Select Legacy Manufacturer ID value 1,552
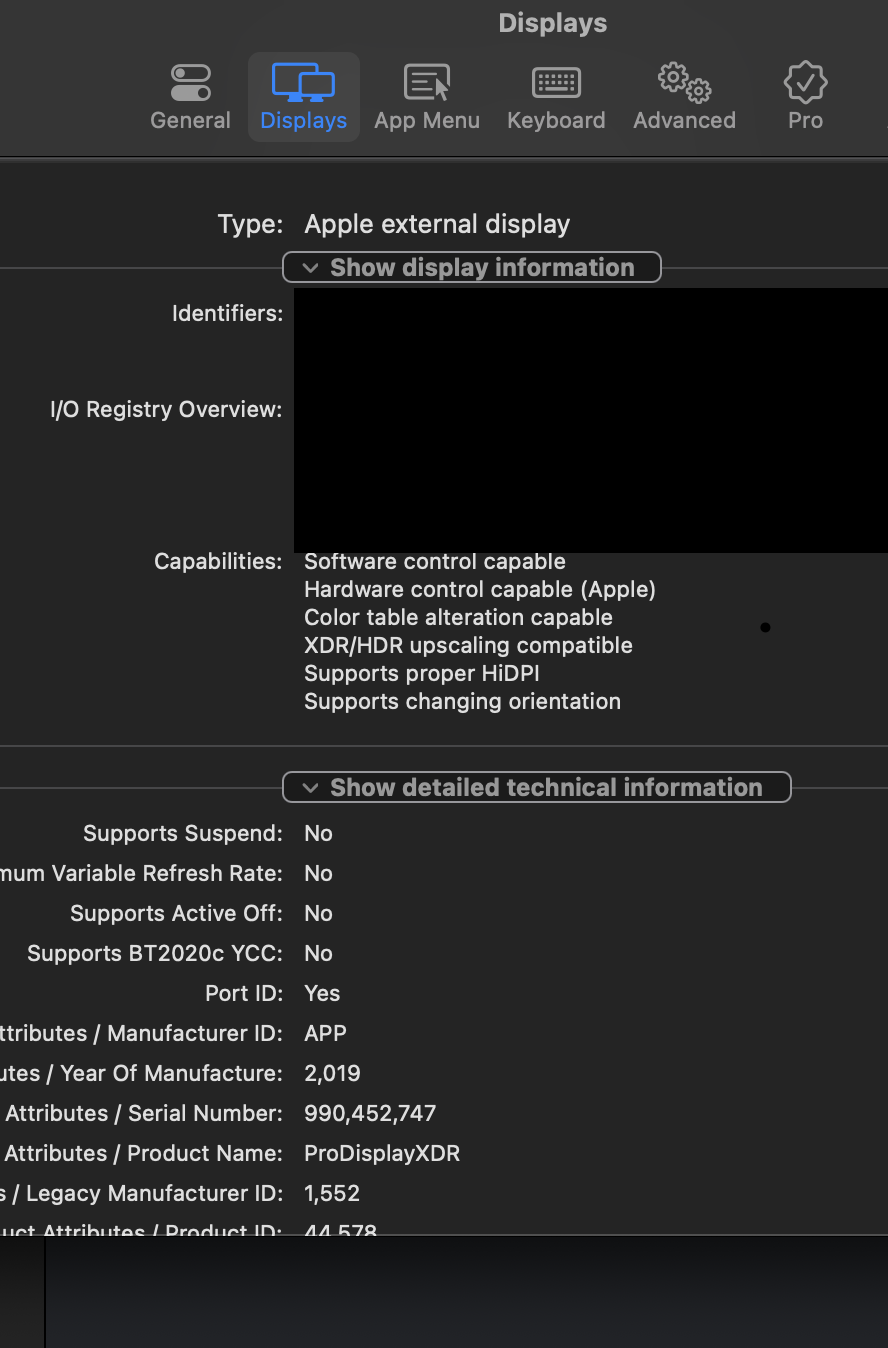The width and height of the screenshot is (888, 1348). click(332, 1193)
